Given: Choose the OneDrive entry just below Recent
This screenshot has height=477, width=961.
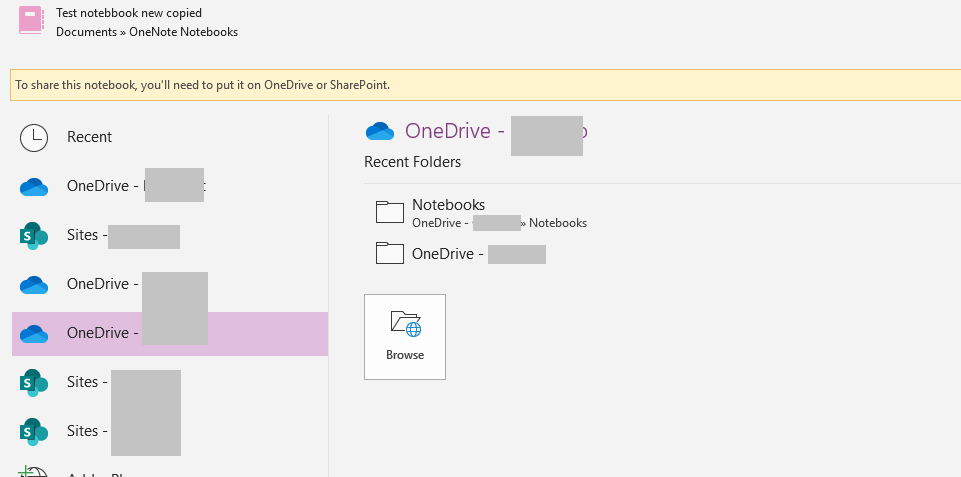Looking at the screenshot, I should pos(170,186).
